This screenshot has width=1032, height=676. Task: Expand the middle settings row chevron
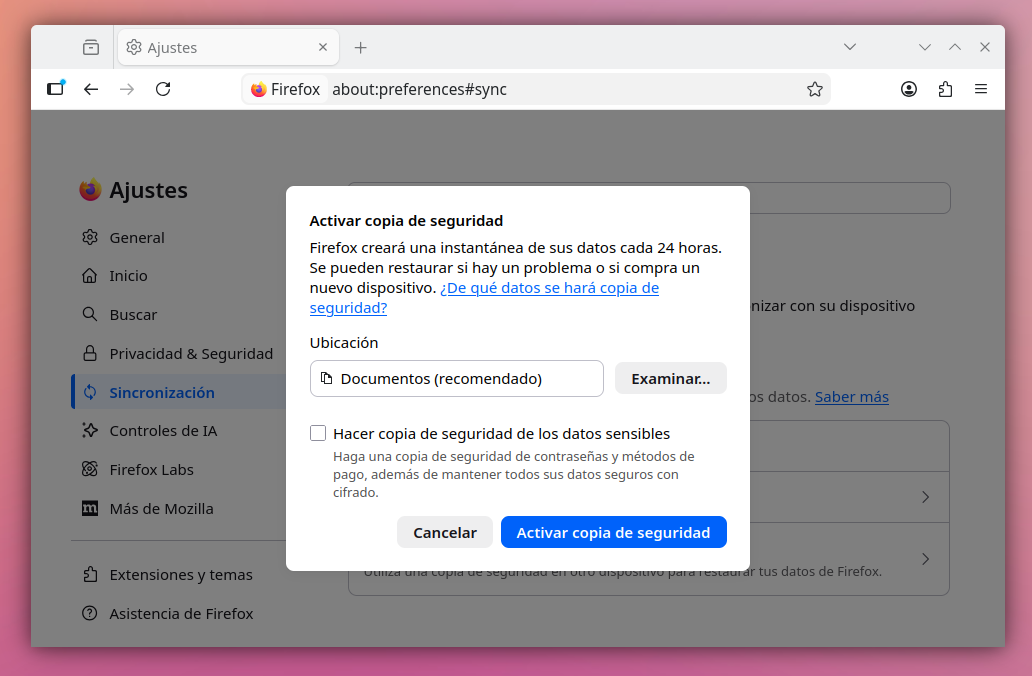point(925,497)
